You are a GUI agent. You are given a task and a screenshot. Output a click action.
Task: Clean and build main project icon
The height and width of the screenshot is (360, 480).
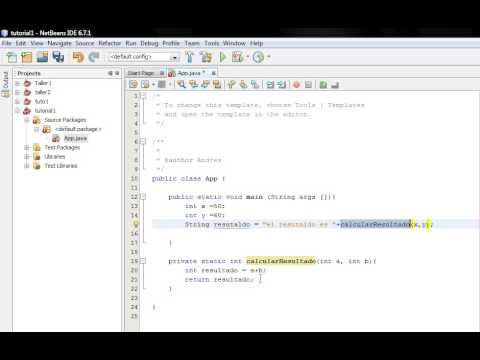(x=206, y=57)
